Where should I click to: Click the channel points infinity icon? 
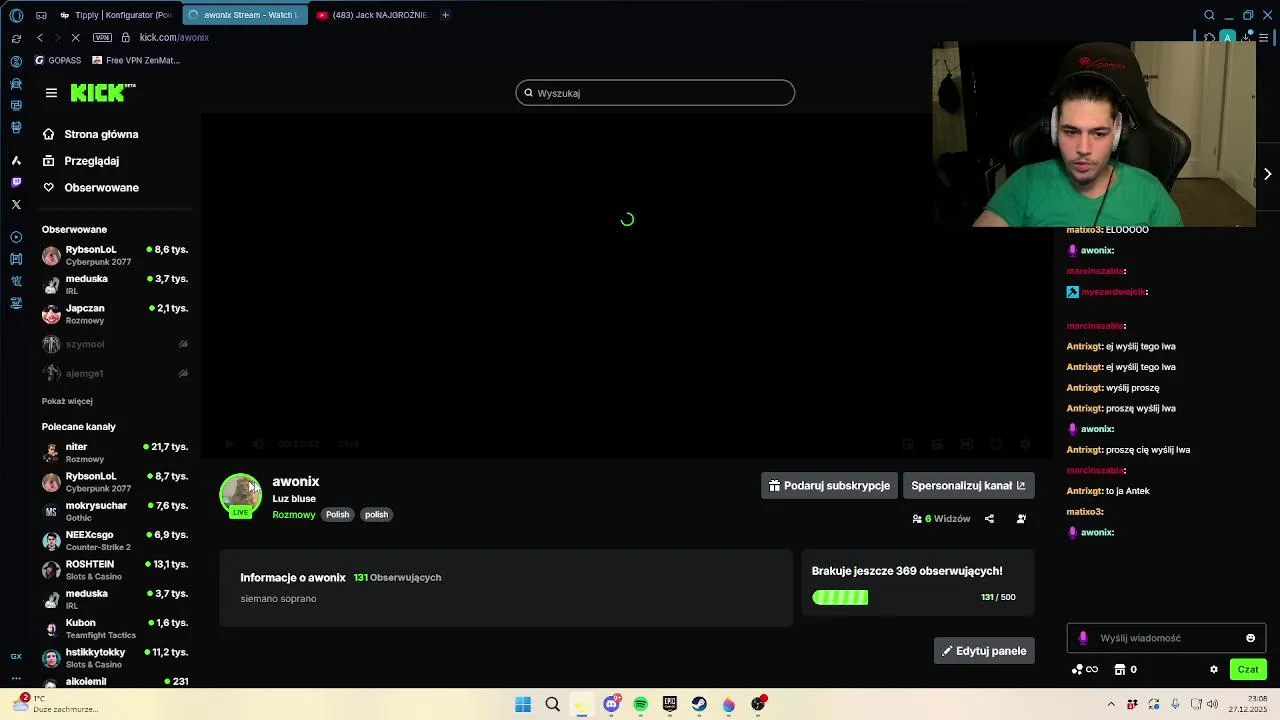coord(1085,670)
